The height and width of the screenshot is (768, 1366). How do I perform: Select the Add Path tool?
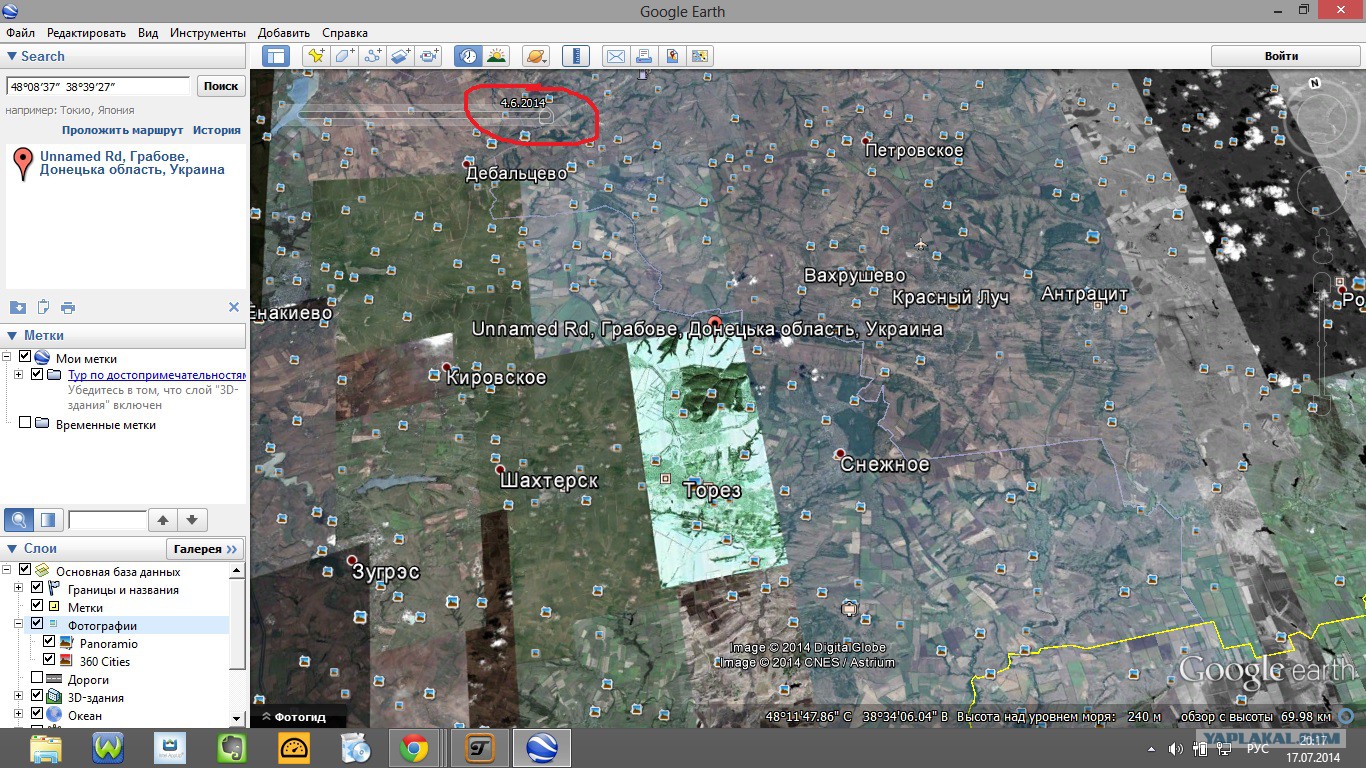pyautogui.click(x=373, y=56)
